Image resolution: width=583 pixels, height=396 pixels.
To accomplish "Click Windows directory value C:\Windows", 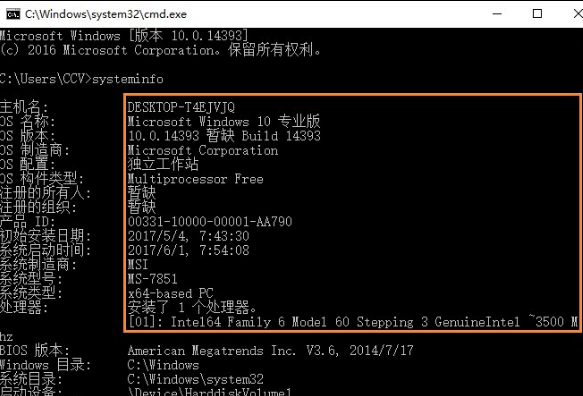I will (163, 365).
